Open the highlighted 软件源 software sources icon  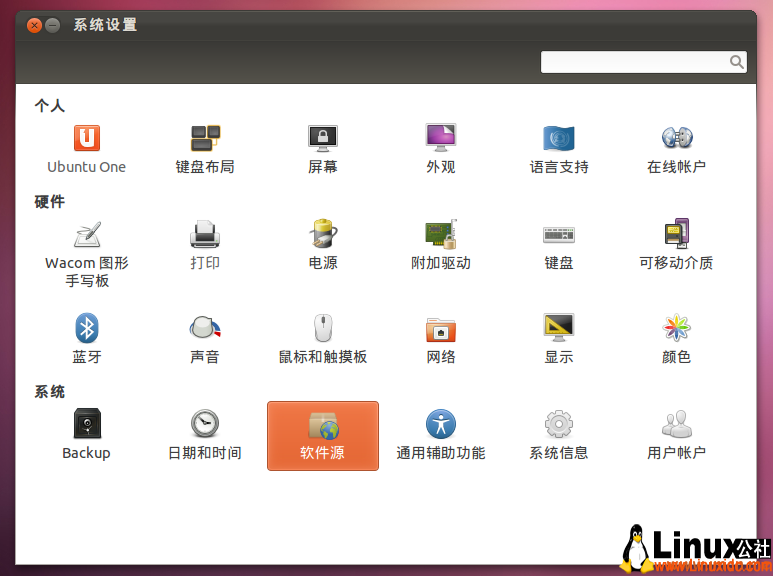pyautogui.click(x=323, y=436)
